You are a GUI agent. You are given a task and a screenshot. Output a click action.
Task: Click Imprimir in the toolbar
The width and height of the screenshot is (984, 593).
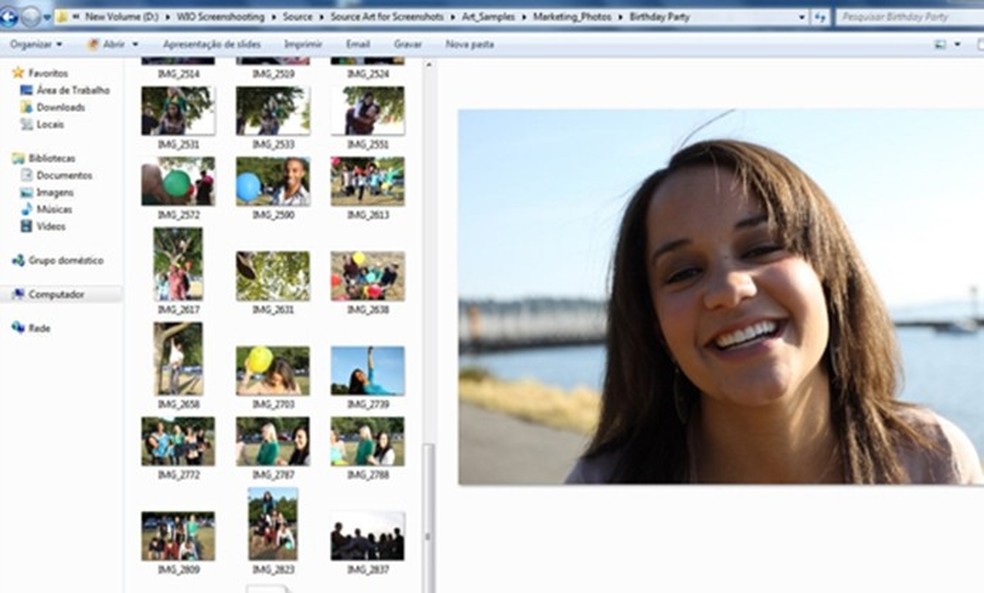[x=302, y=45]
